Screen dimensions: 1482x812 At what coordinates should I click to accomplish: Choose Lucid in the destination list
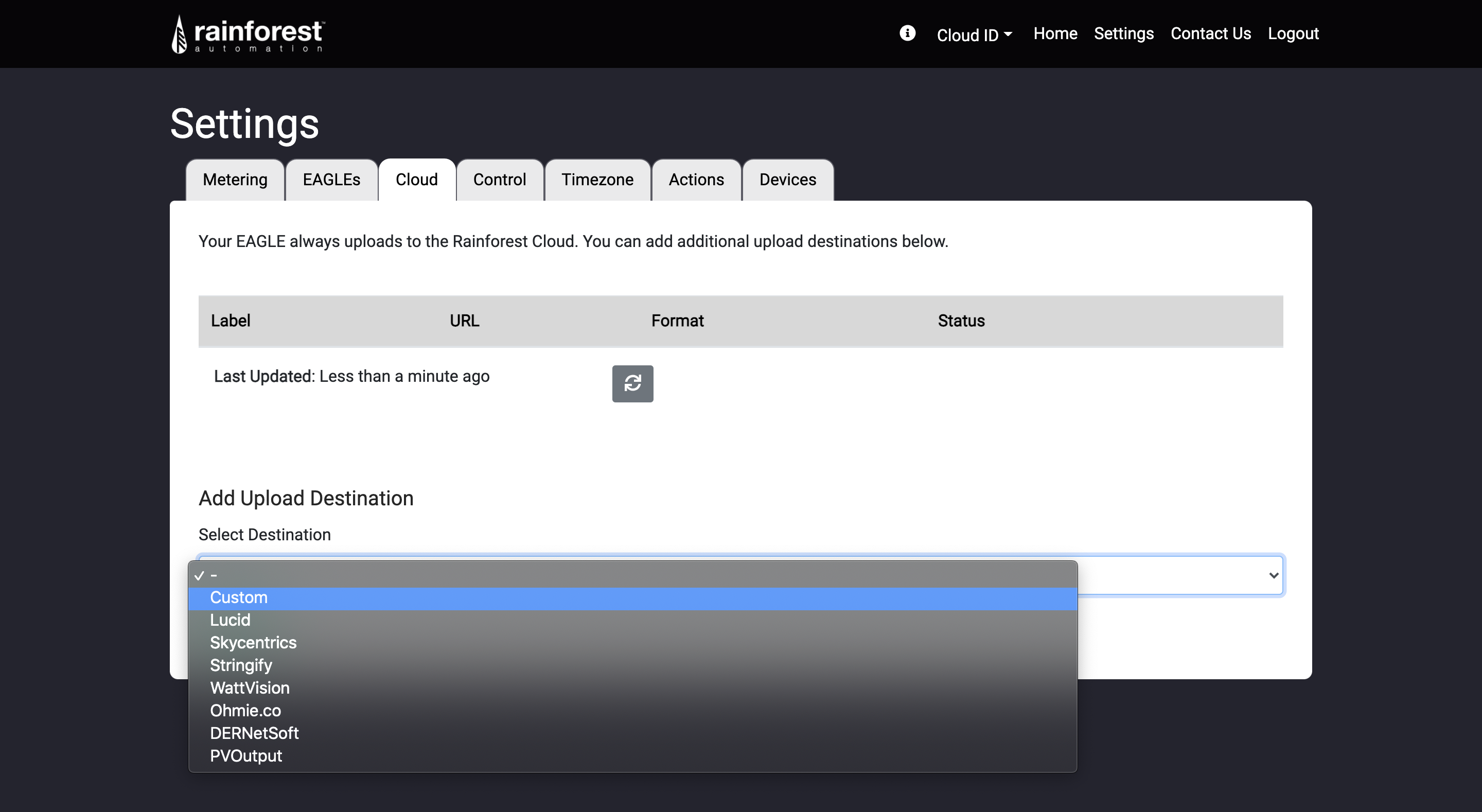[x=230, y=620]
